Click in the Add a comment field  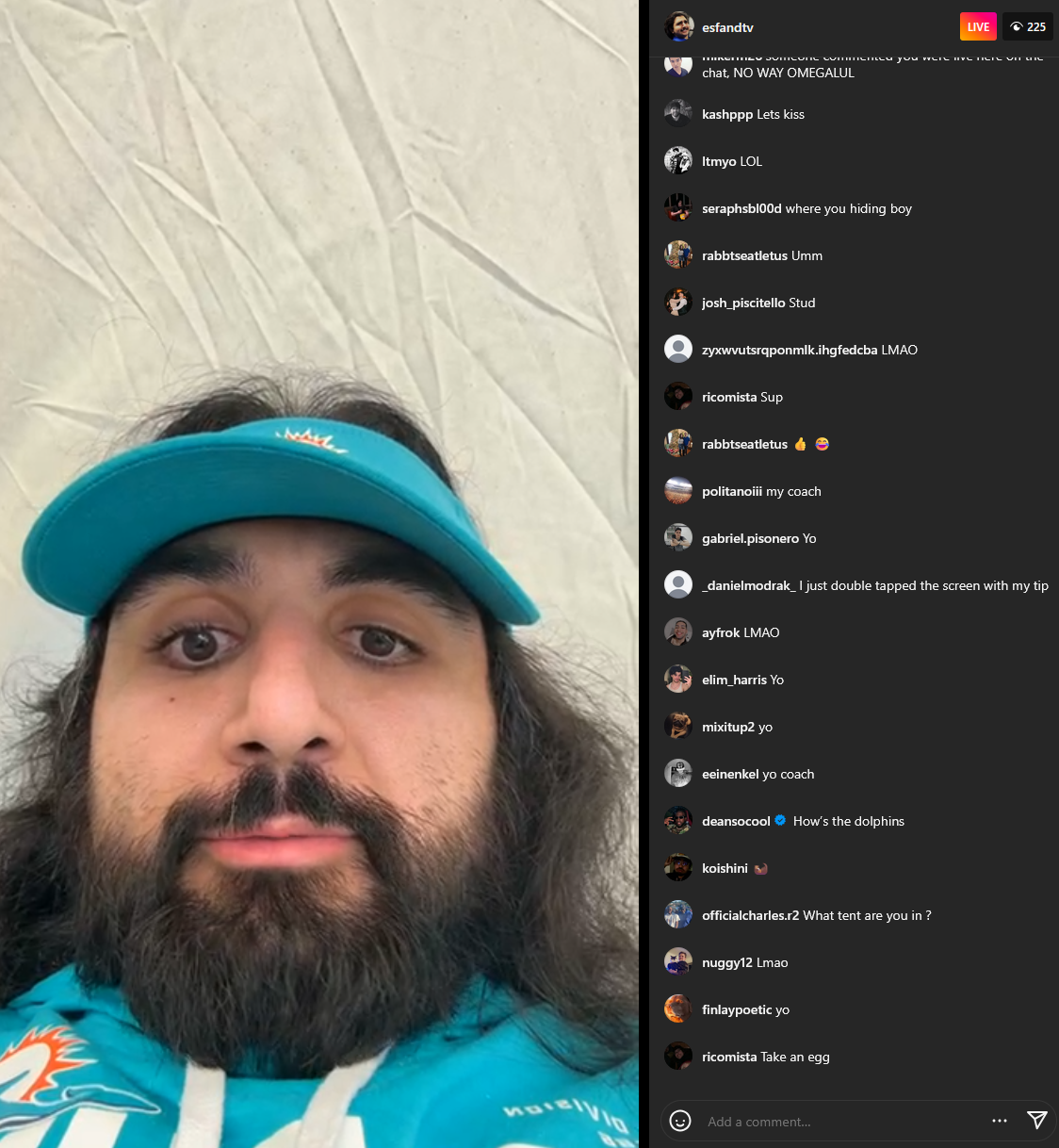pos(843,1122)
